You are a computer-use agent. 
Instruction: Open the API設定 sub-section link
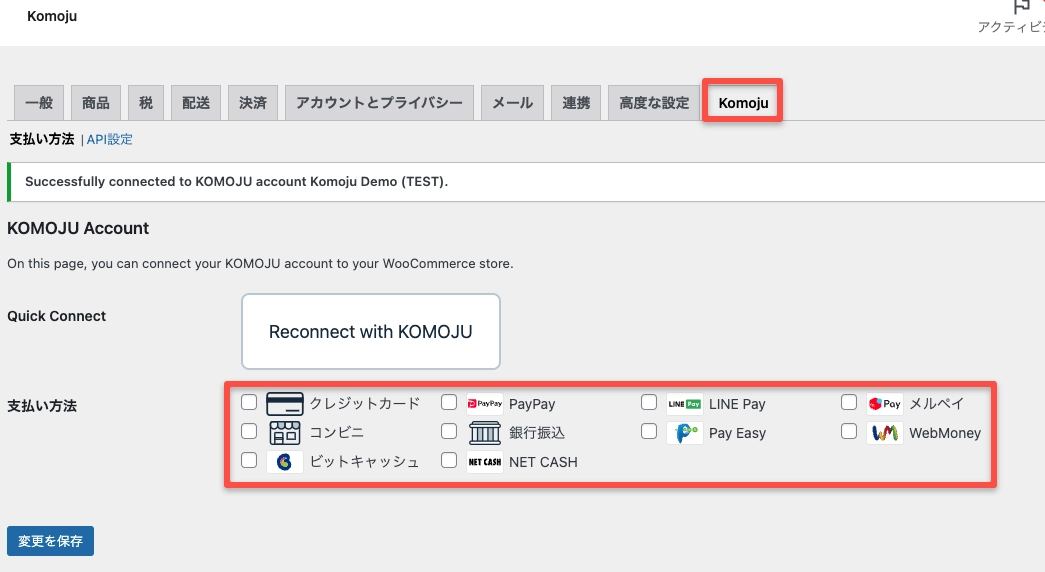(109, 139)
